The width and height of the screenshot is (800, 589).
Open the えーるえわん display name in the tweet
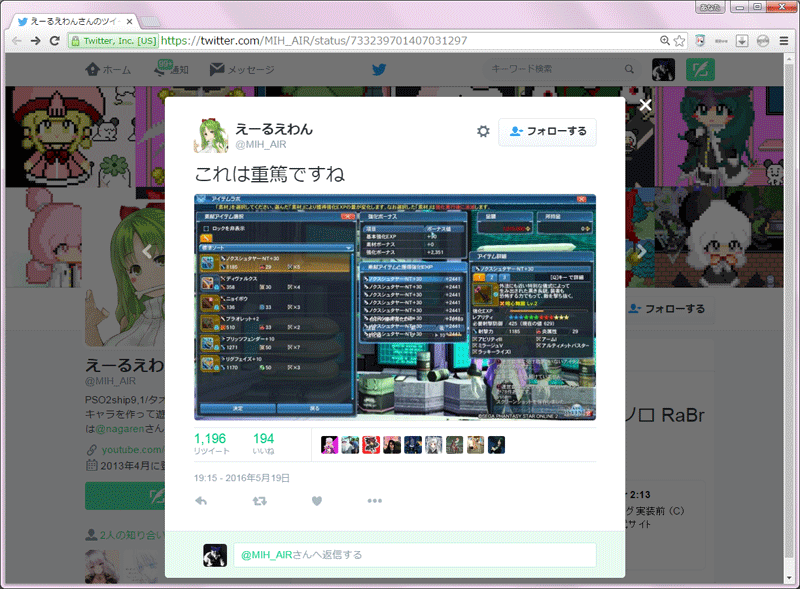(x=274, y=130)
